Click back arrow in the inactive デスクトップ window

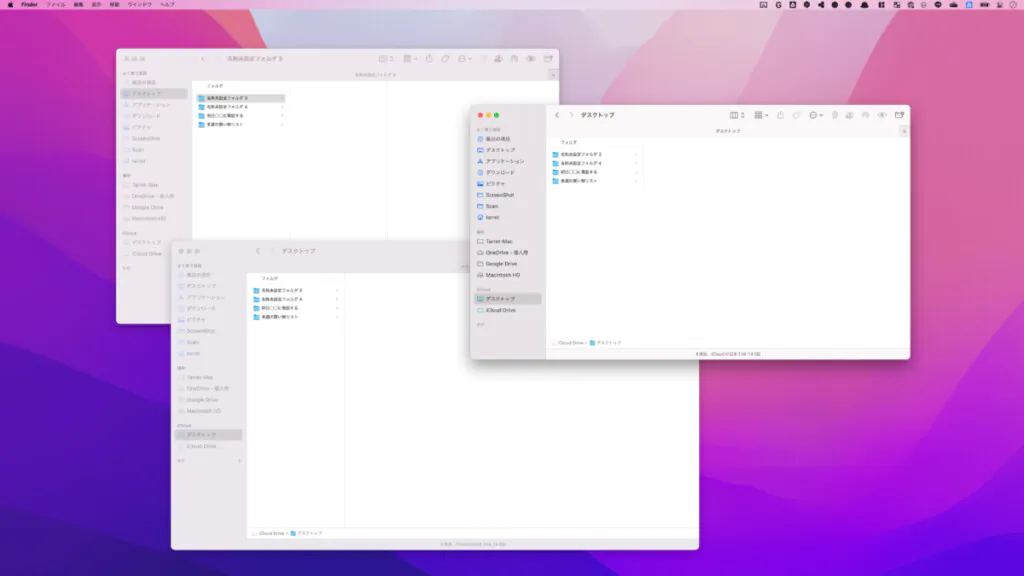[258, 251]
